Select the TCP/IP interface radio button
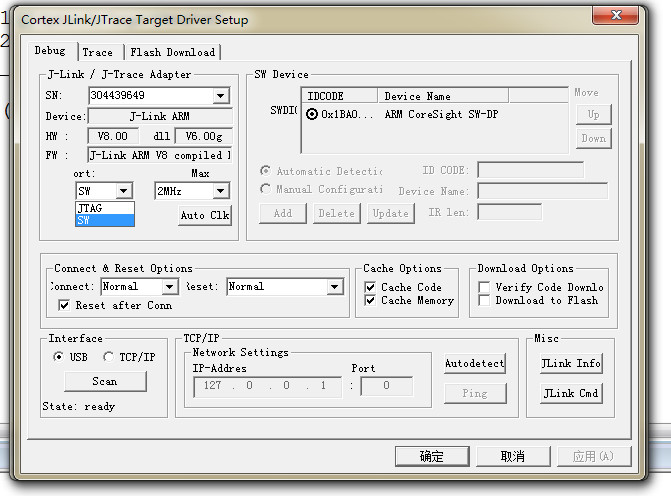The height and width of the screenshot is (496, 671). (108, 356)
